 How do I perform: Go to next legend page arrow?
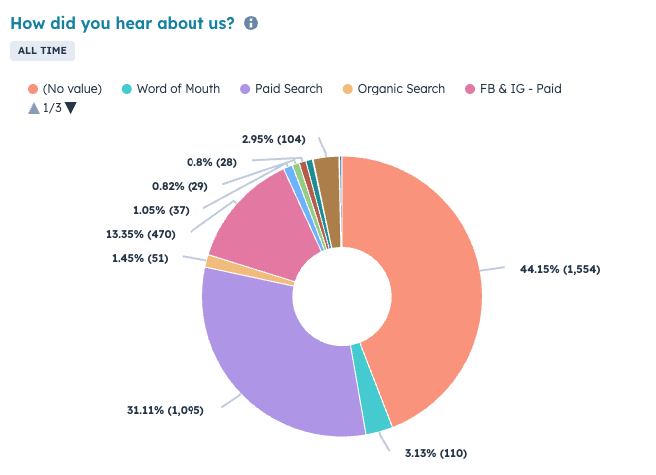[x=70, y=108]
